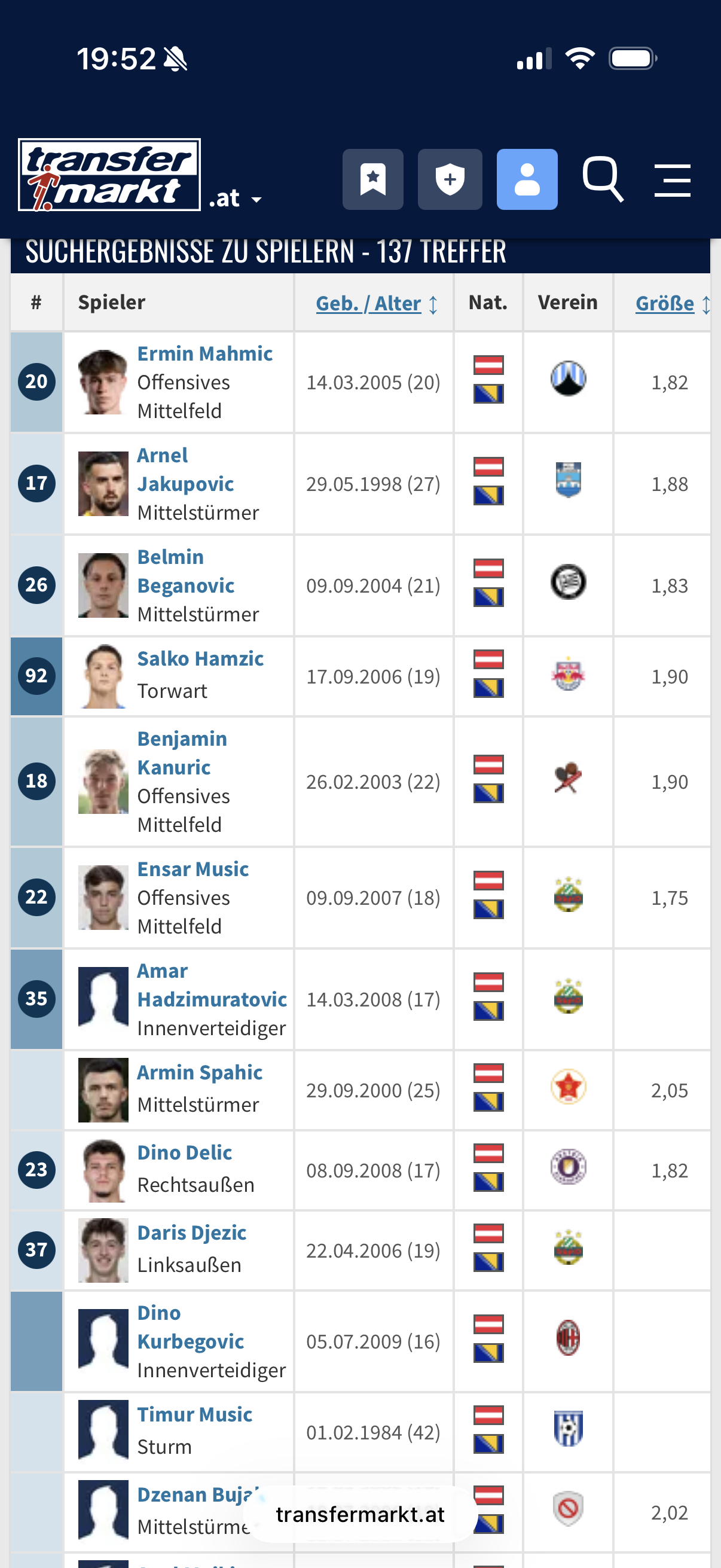
Task: Open the bookmark watchlist icon
Action: pyautogui.click(x=372, y=179)
